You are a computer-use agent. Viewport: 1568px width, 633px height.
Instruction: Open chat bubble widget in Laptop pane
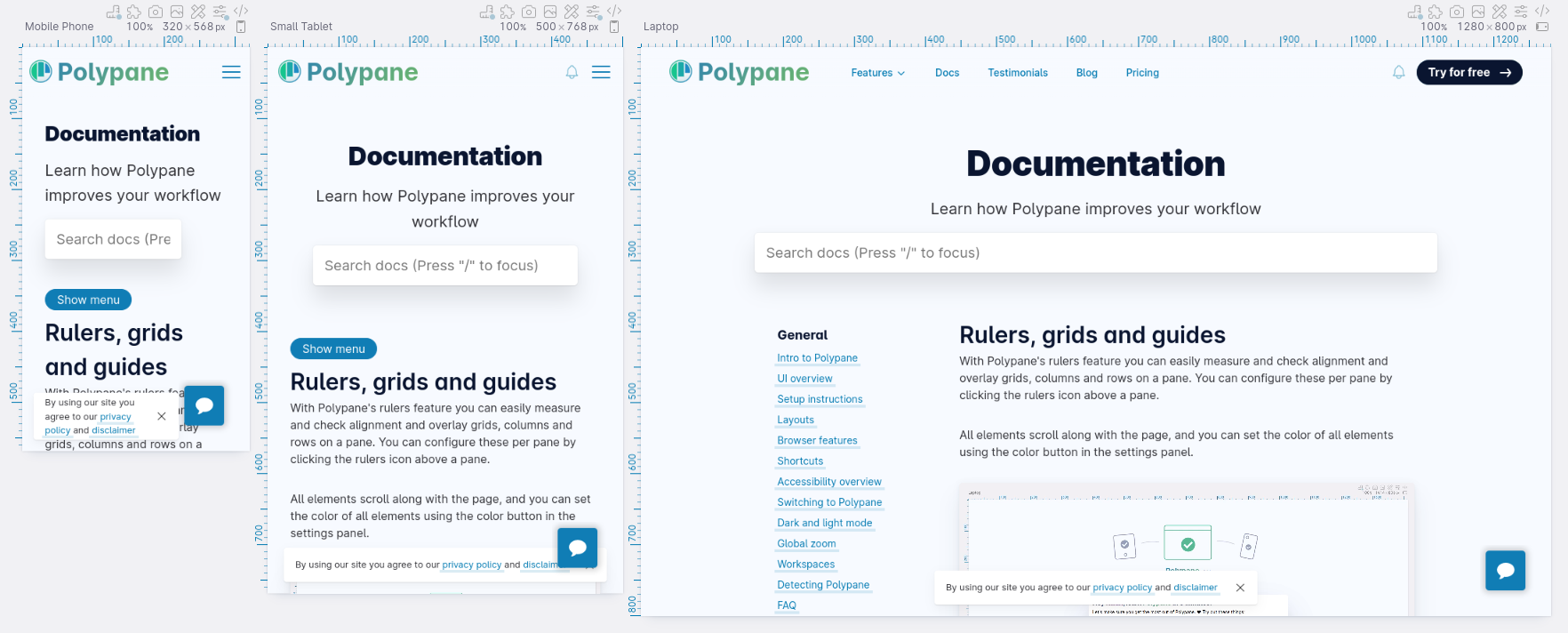tap(1505, 570)
